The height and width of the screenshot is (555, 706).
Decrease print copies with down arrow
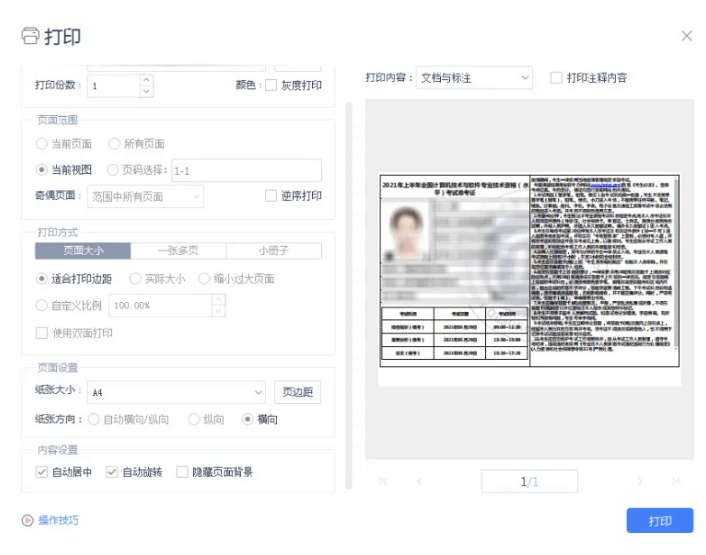tap(146, 91)
